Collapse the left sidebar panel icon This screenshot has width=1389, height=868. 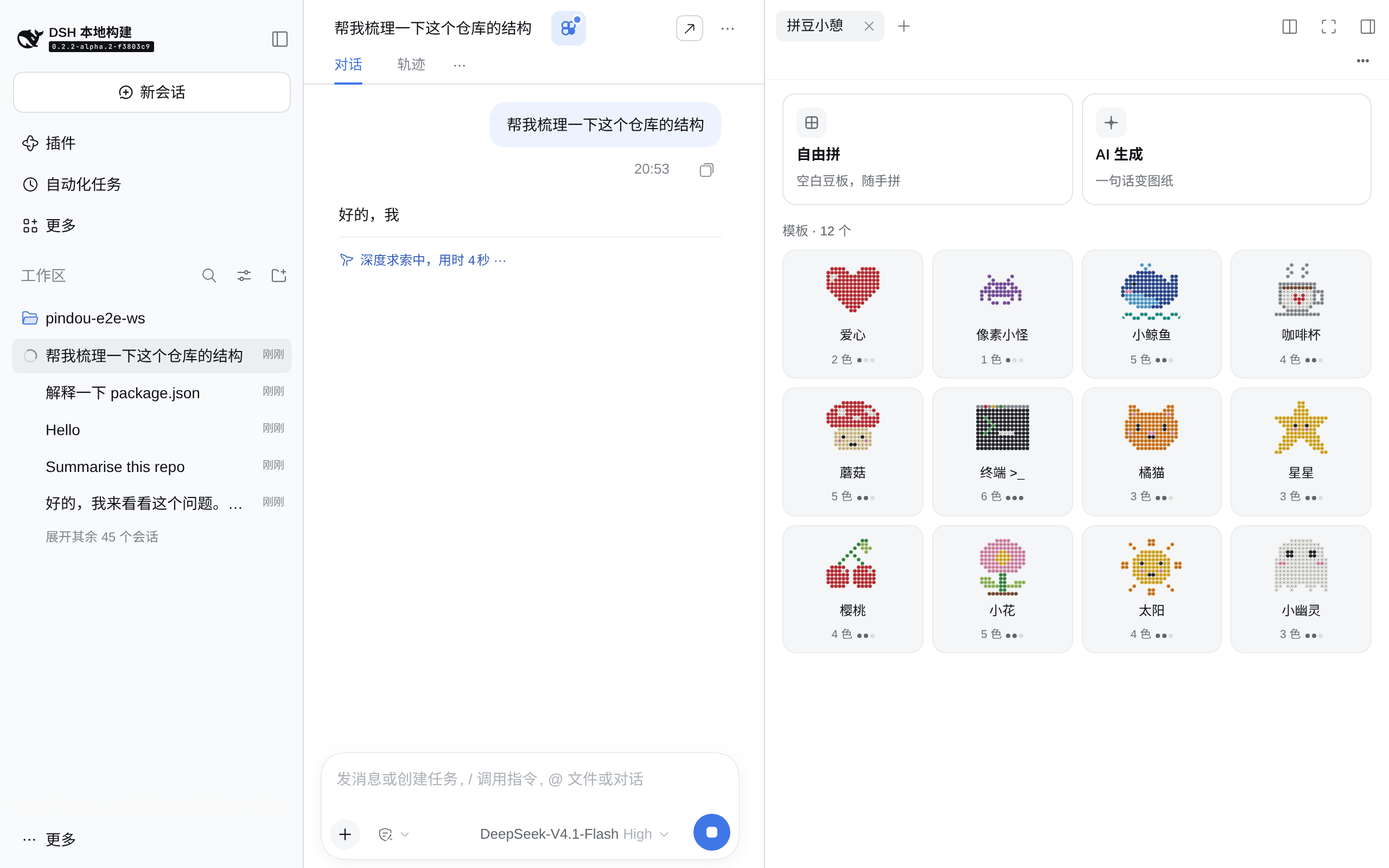tap(279, 39)
